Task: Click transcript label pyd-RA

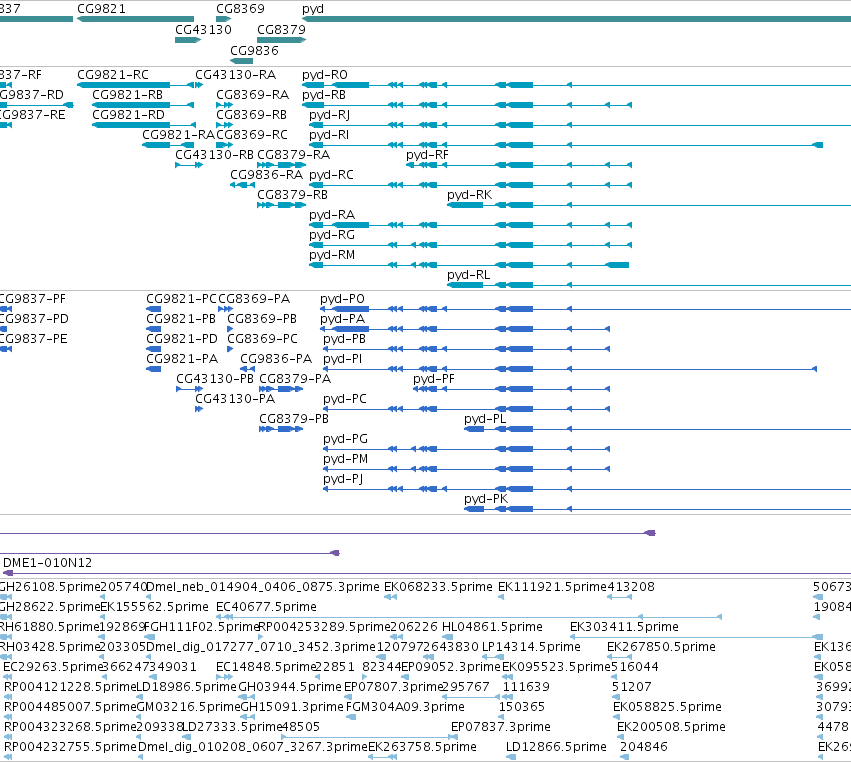Action: tap(332, 215)
